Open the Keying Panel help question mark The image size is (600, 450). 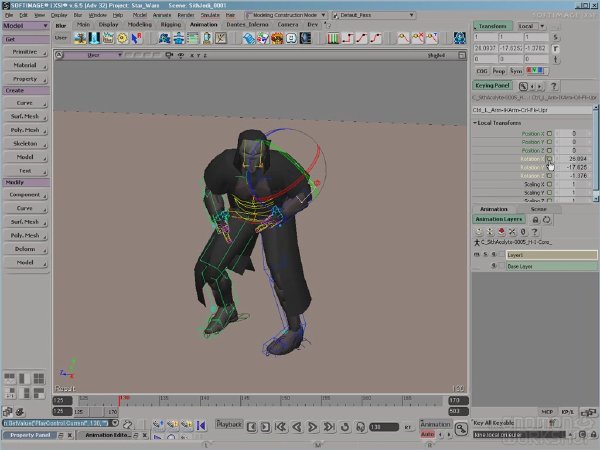(x=553, y=86)
